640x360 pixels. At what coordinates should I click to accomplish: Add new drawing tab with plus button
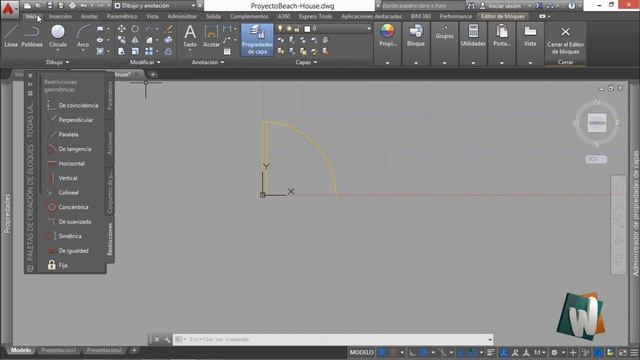pyautogui.click(x=153, y=74)
